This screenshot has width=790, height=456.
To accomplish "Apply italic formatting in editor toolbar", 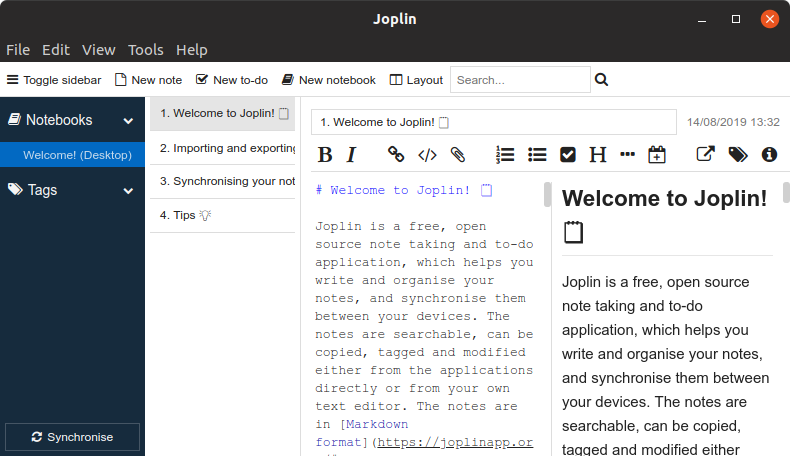I will (x=351, y=155).
